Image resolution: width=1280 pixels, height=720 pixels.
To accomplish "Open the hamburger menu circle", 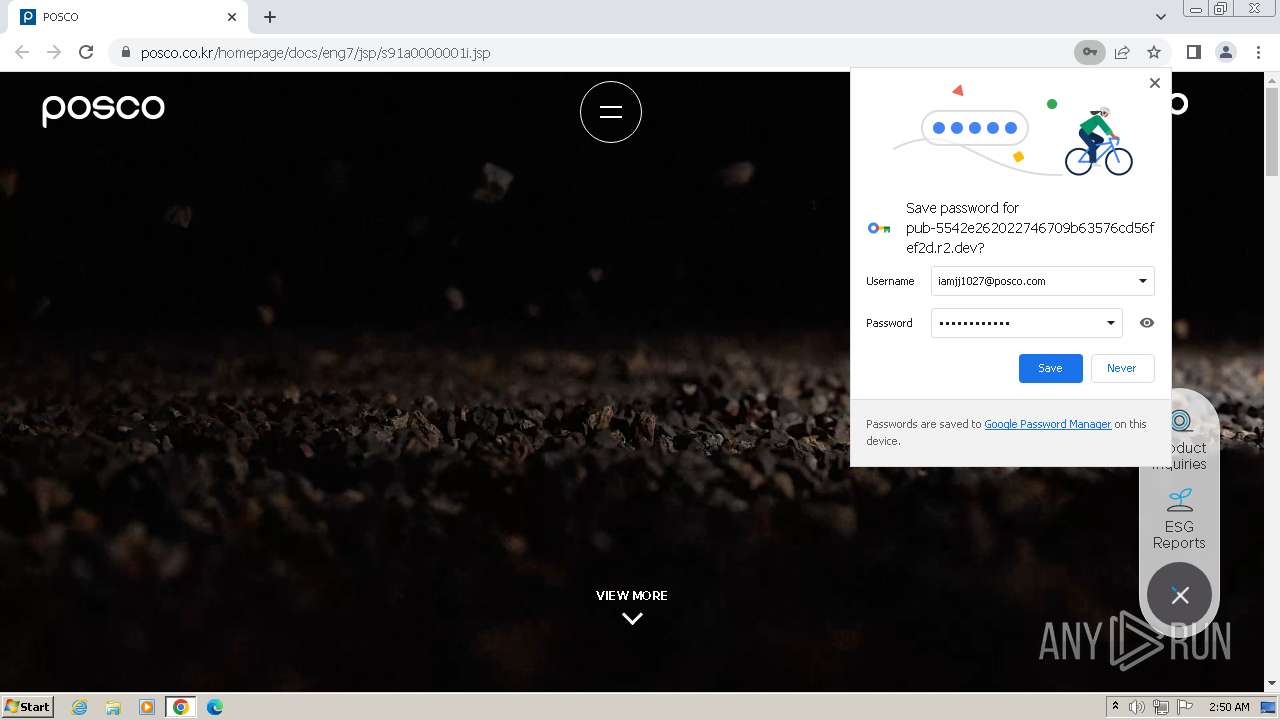I will click(x=611, y=112).
